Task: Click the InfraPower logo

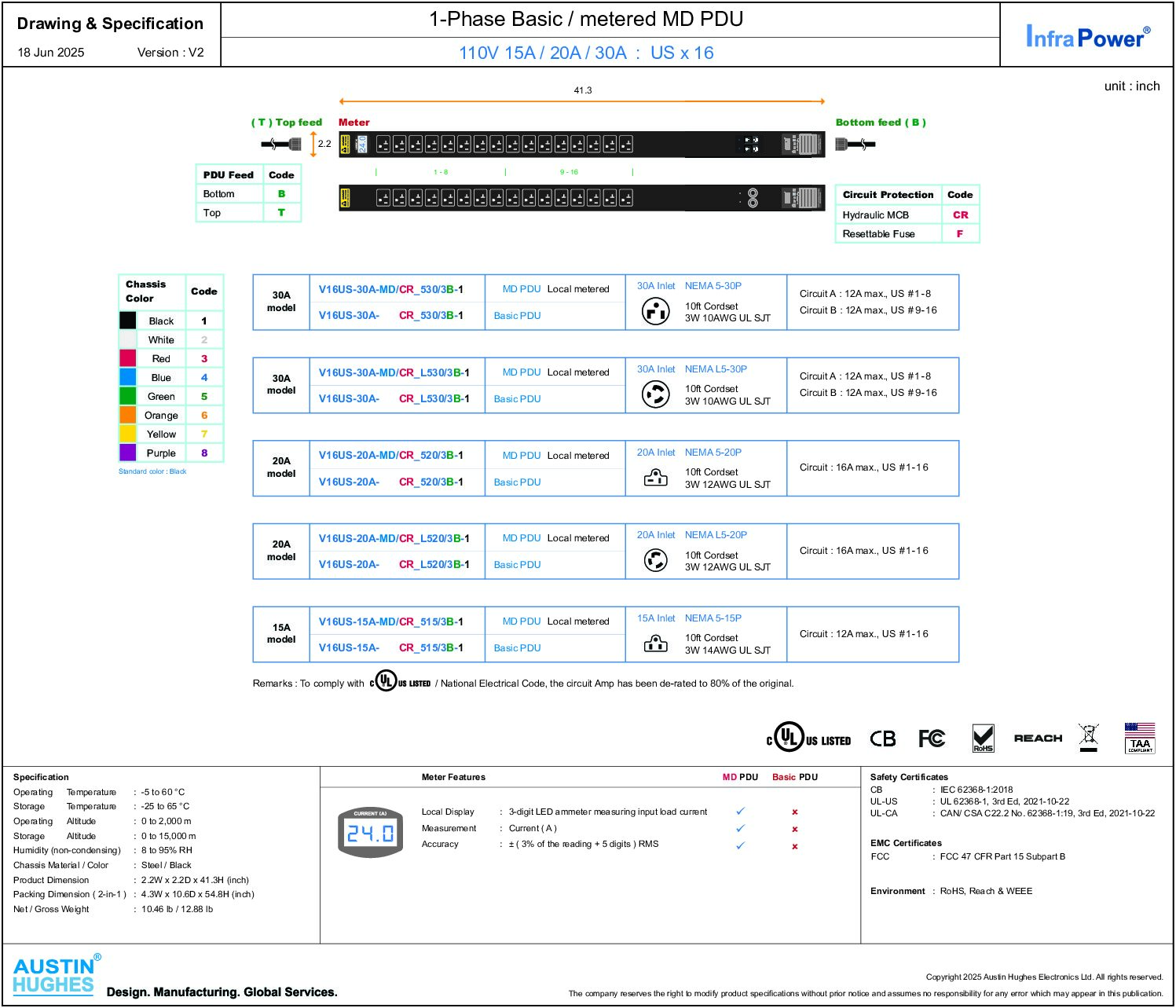Action: pyautogui.click(x=1088, y=36)
